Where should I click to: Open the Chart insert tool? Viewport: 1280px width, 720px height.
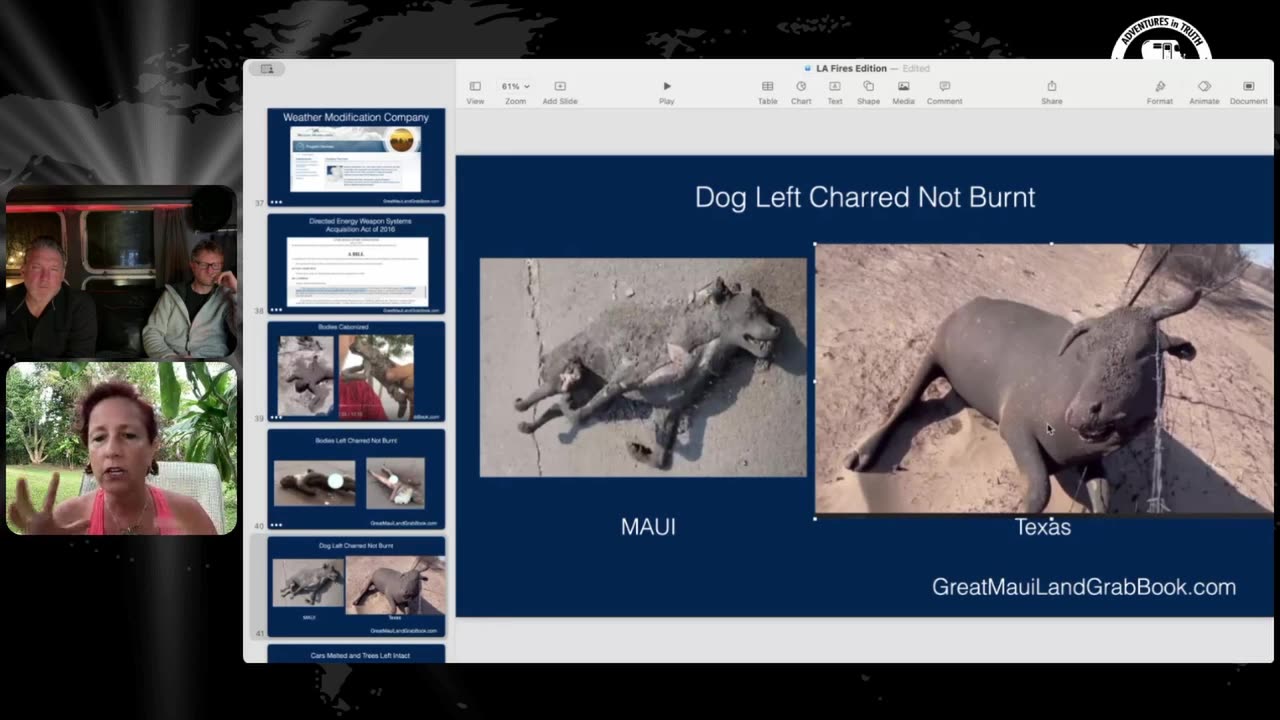click(801, 92)
